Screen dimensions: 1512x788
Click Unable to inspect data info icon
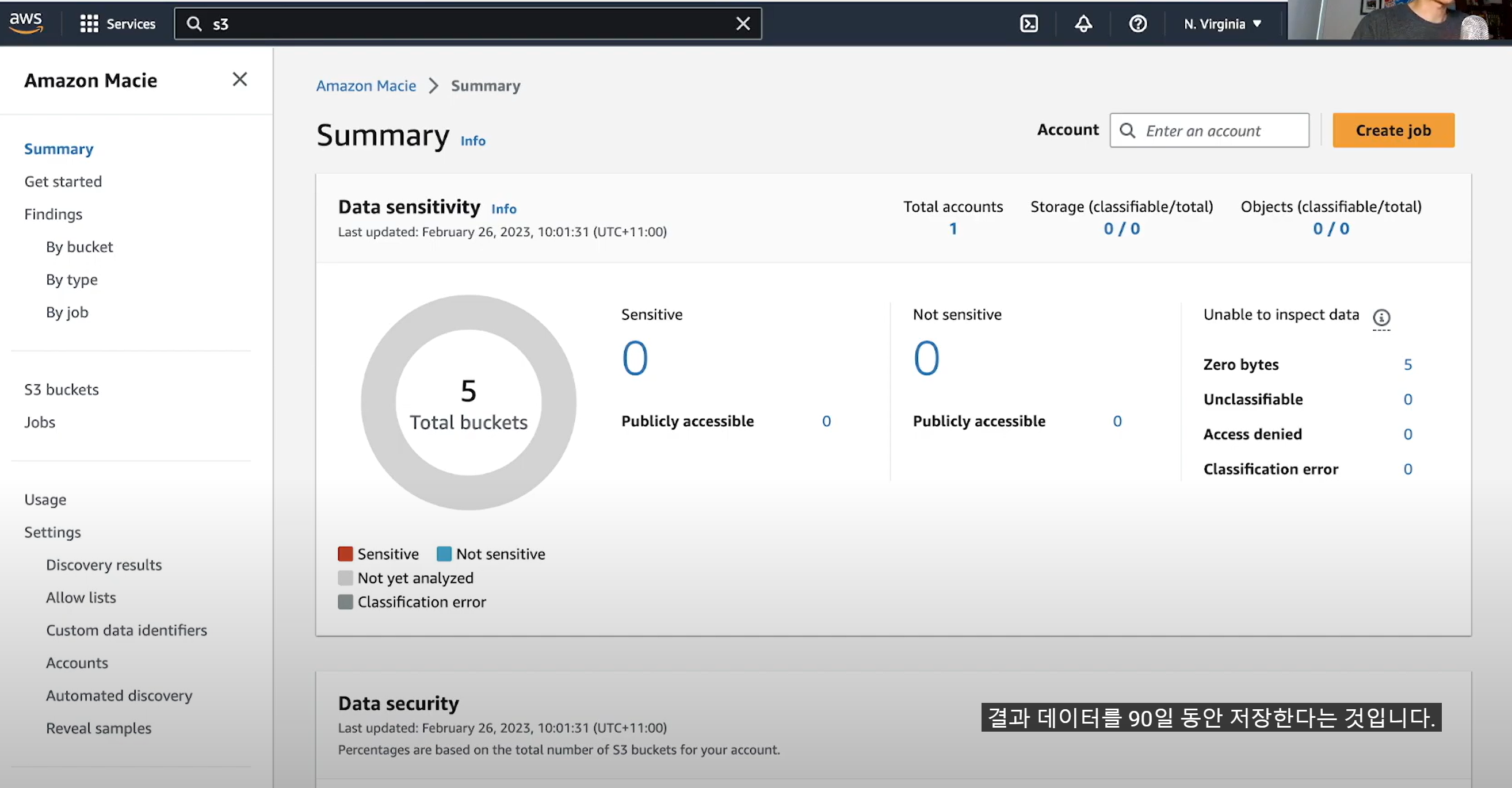click(1381, 318)
